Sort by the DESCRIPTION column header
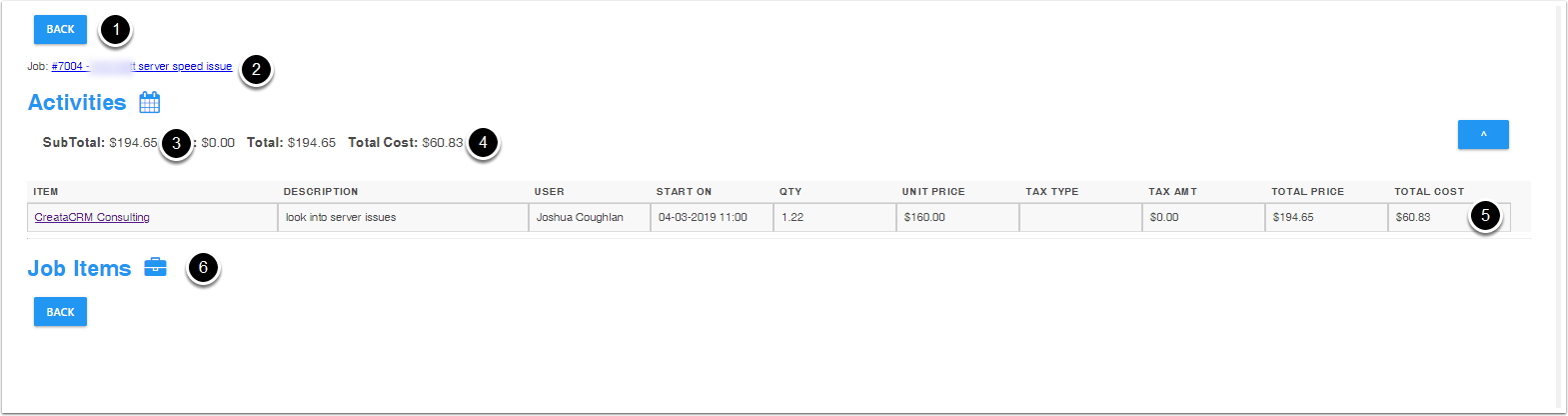The height and width of the screenshot is (416, 1568). coord(321,191)
